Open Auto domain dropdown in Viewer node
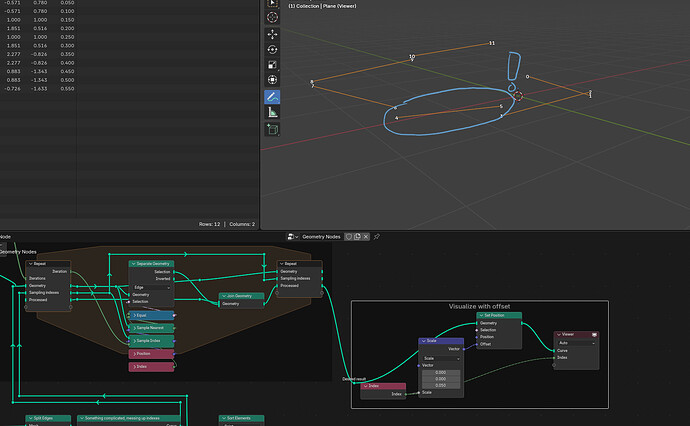 576,343
